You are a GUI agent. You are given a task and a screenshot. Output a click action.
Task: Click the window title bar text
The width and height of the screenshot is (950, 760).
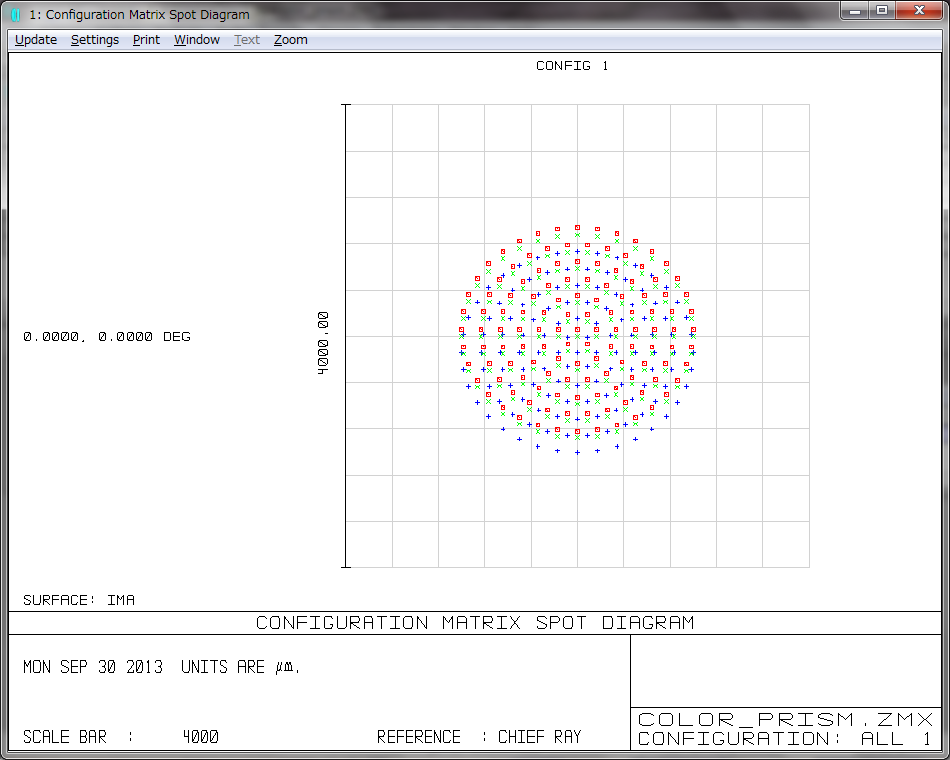[139, 15]
